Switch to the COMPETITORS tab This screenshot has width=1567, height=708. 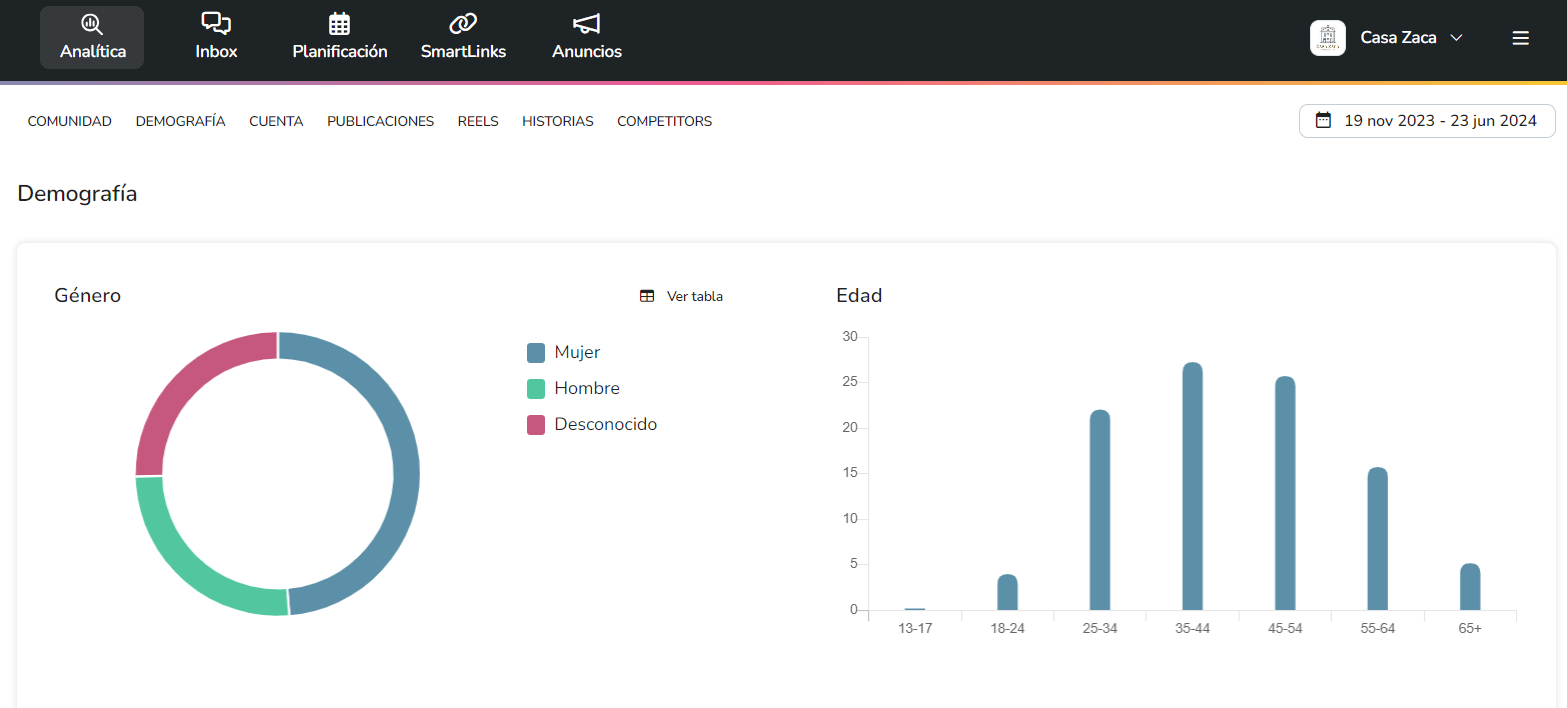[665, 121]
